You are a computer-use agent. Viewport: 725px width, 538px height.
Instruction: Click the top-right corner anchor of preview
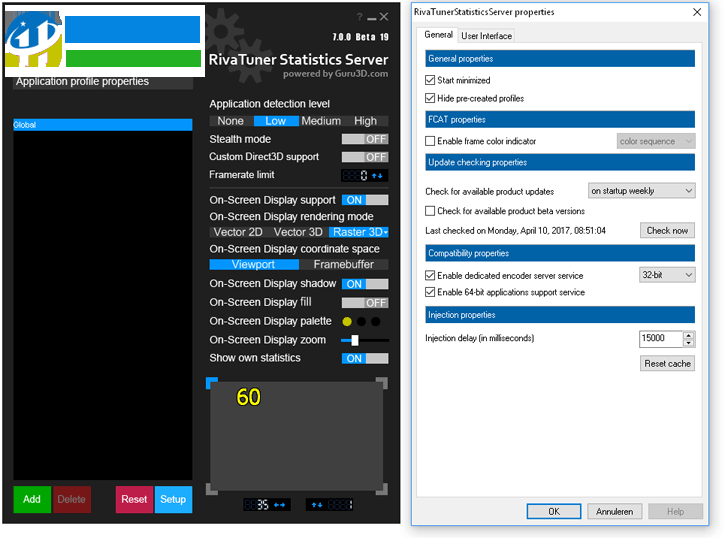pyautogui.click(x=382, y=383)
